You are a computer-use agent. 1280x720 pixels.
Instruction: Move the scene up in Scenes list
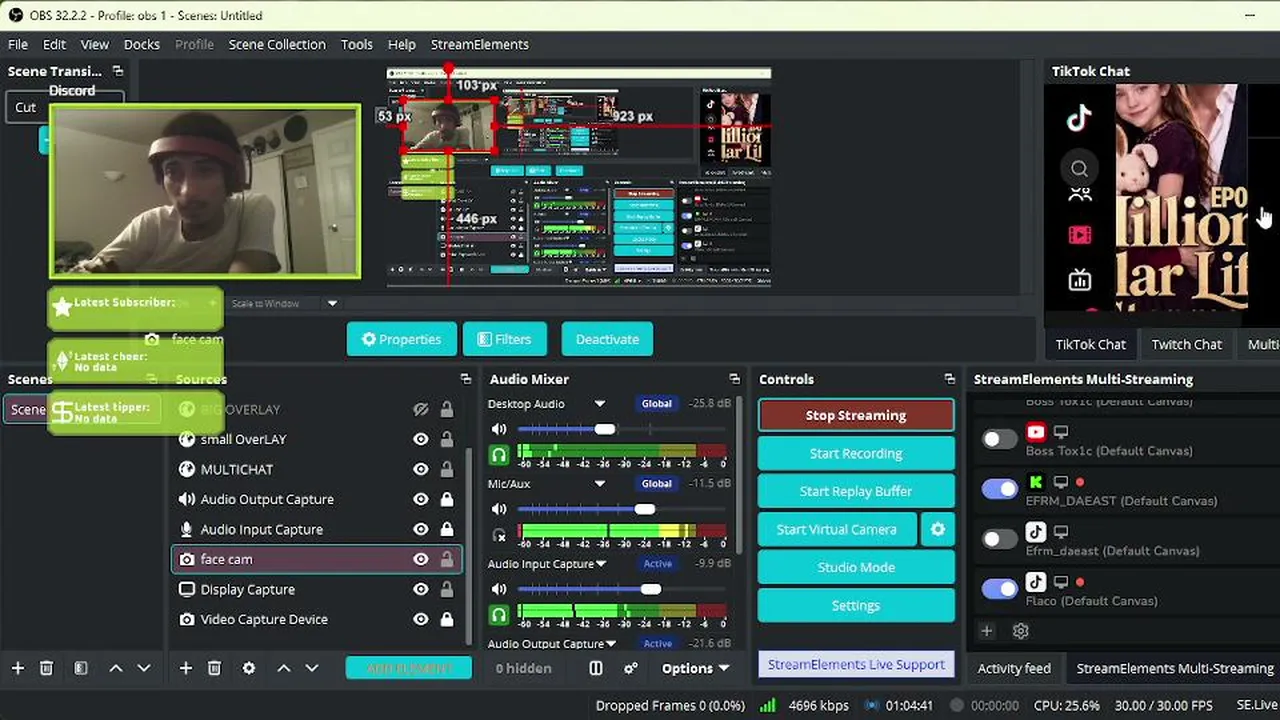click(x=115, y=668)
